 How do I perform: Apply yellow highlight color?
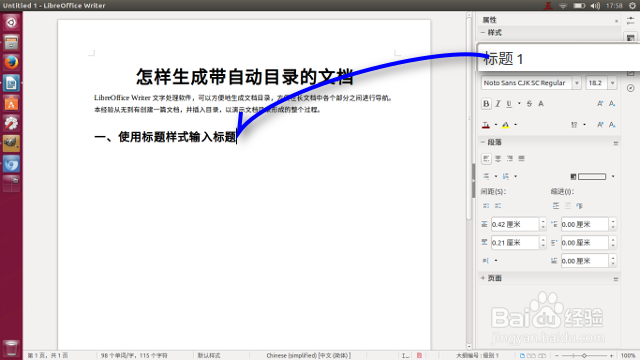click(505, 125)
